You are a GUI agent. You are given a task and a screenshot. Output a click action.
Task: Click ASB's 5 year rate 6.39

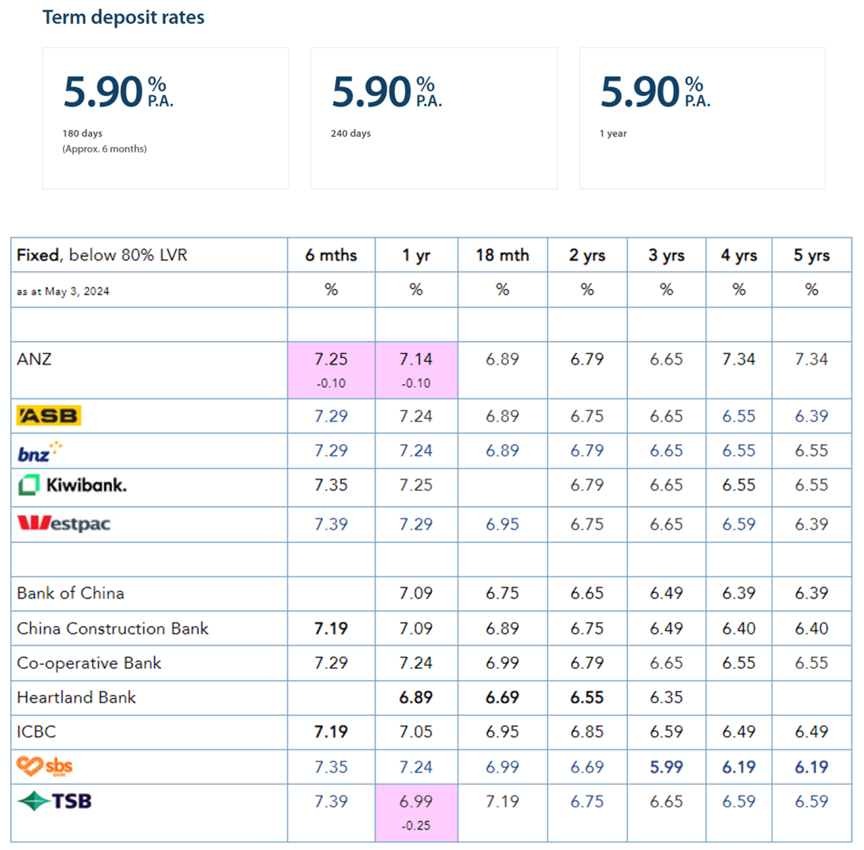(812, 416)
